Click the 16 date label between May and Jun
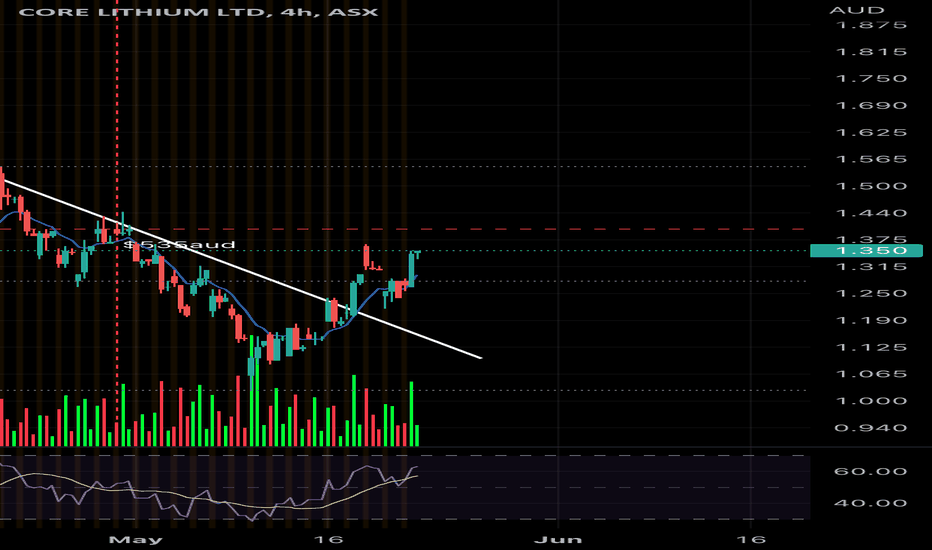This screenshot has width=932, height=550. click(329, 539)
